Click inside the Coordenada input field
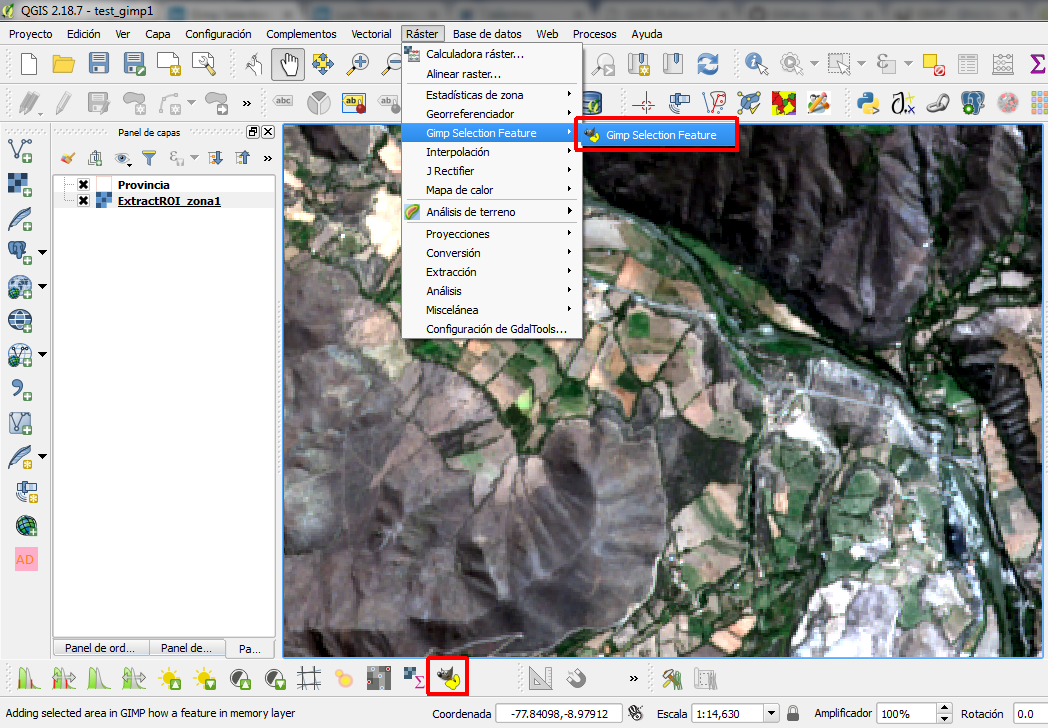 tap(558, 713)
